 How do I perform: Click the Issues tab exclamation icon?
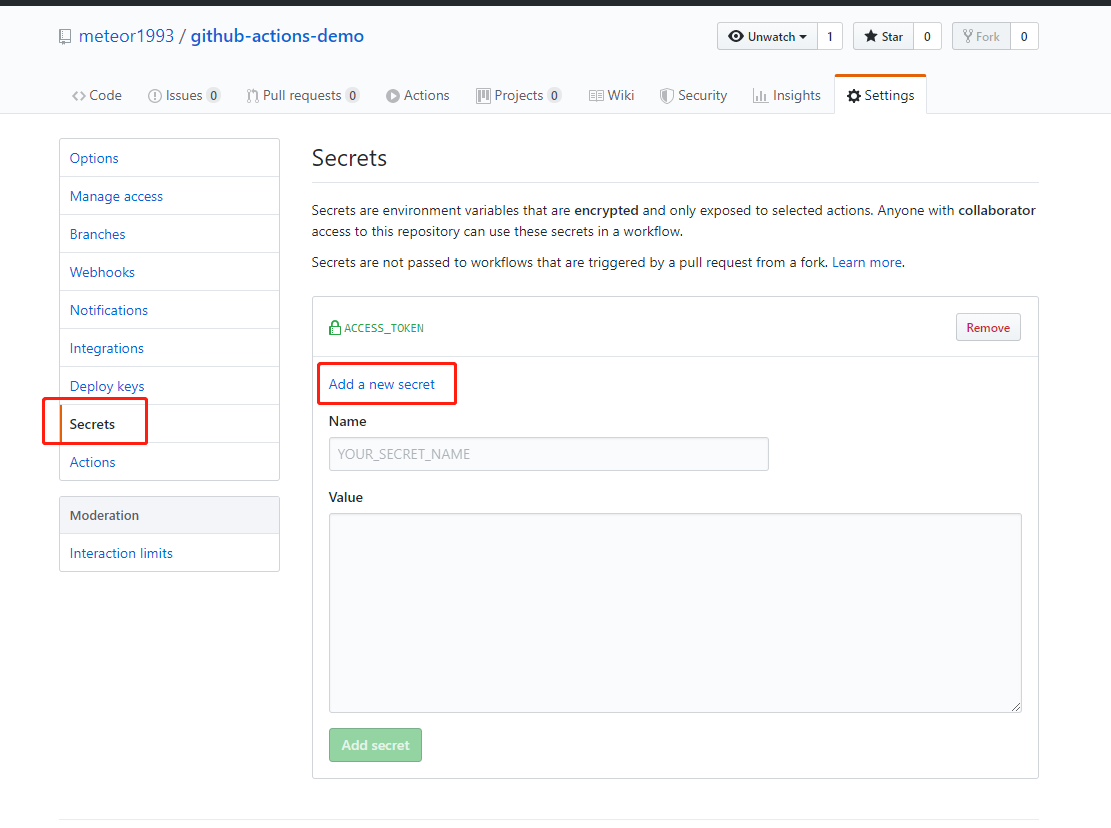click(154, 96)
